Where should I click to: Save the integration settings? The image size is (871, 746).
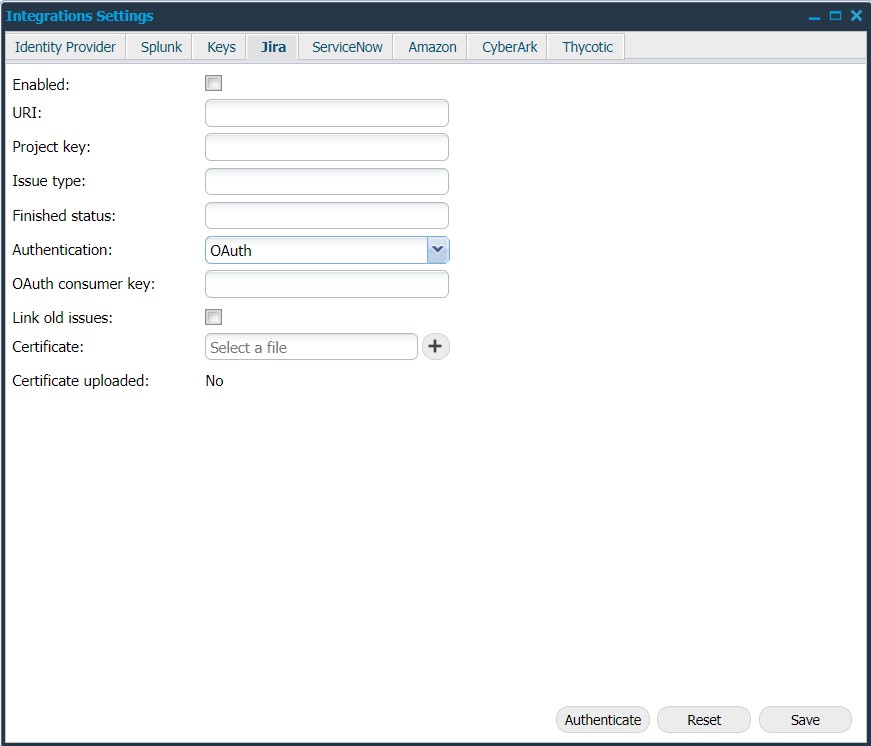pos(805,720)
